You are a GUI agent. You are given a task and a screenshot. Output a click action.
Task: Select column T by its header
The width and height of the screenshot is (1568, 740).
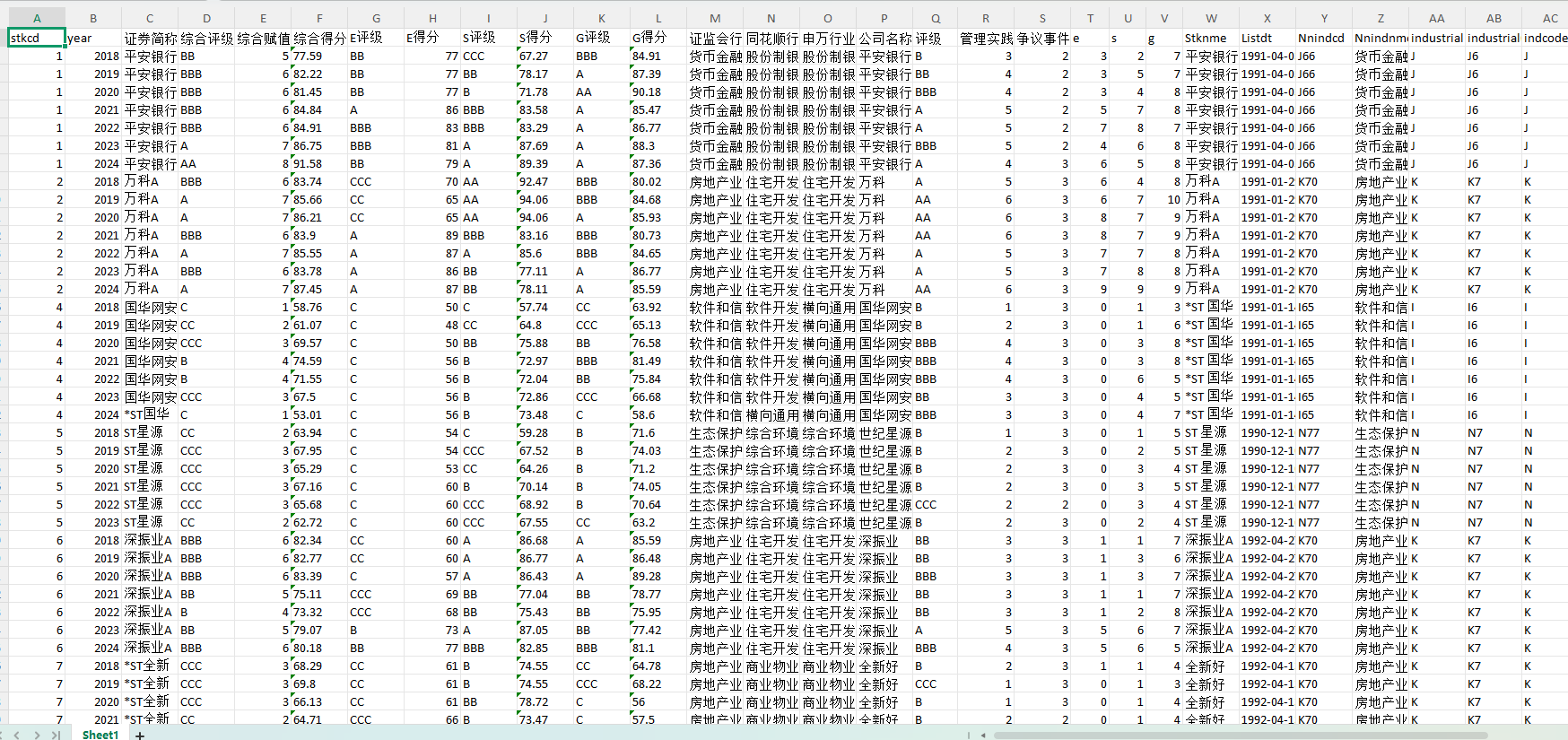[1090, 18]
